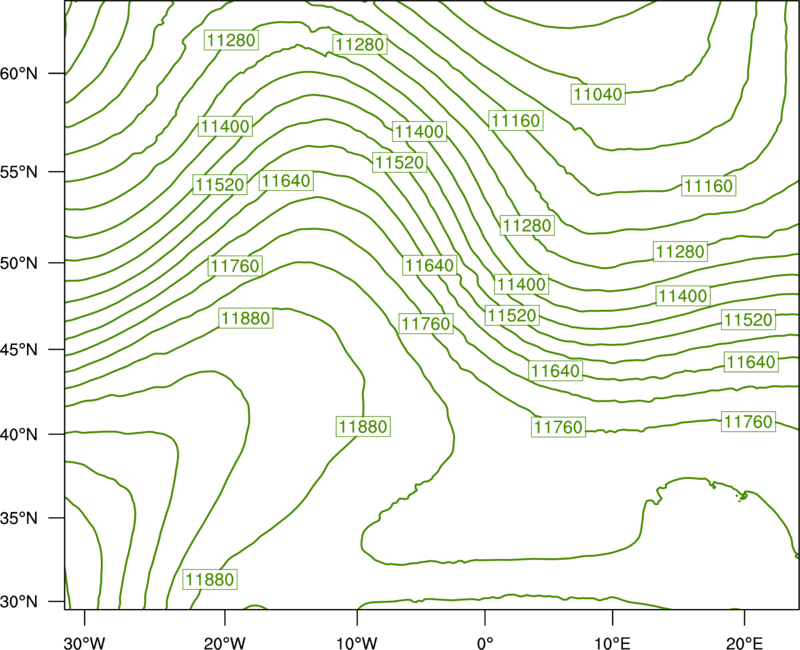800x650 pixels.
Task: Pick the 10°W longitude axis label
Action: 357,643
